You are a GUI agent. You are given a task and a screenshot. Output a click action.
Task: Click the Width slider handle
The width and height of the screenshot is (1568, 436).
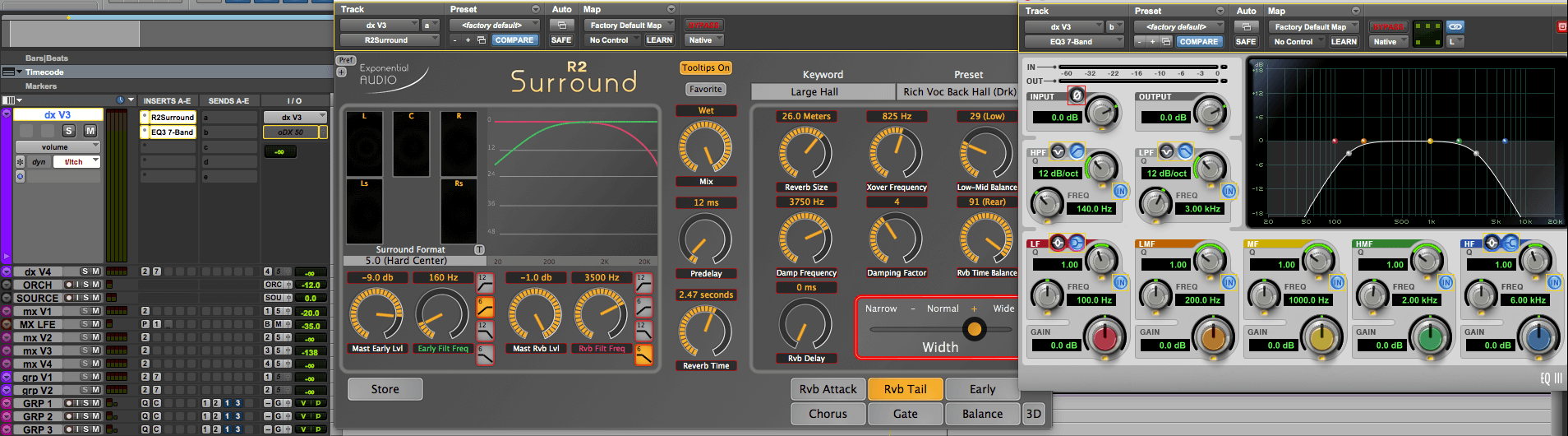click(975, 329)
